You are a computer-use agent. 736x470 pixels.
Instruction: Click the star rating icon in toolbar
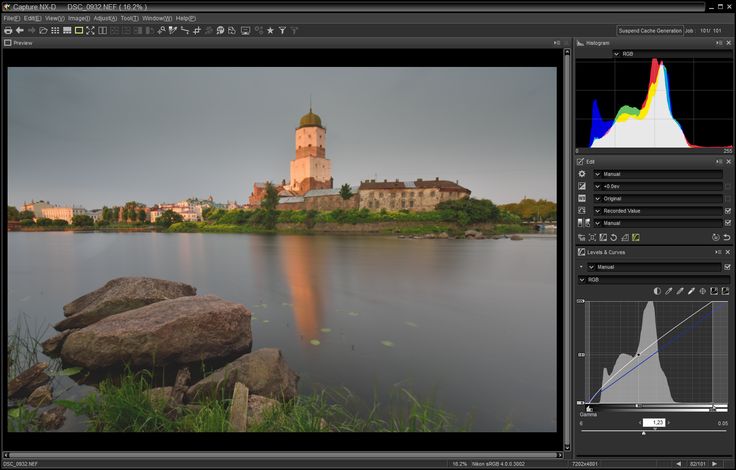coord(270,30)
